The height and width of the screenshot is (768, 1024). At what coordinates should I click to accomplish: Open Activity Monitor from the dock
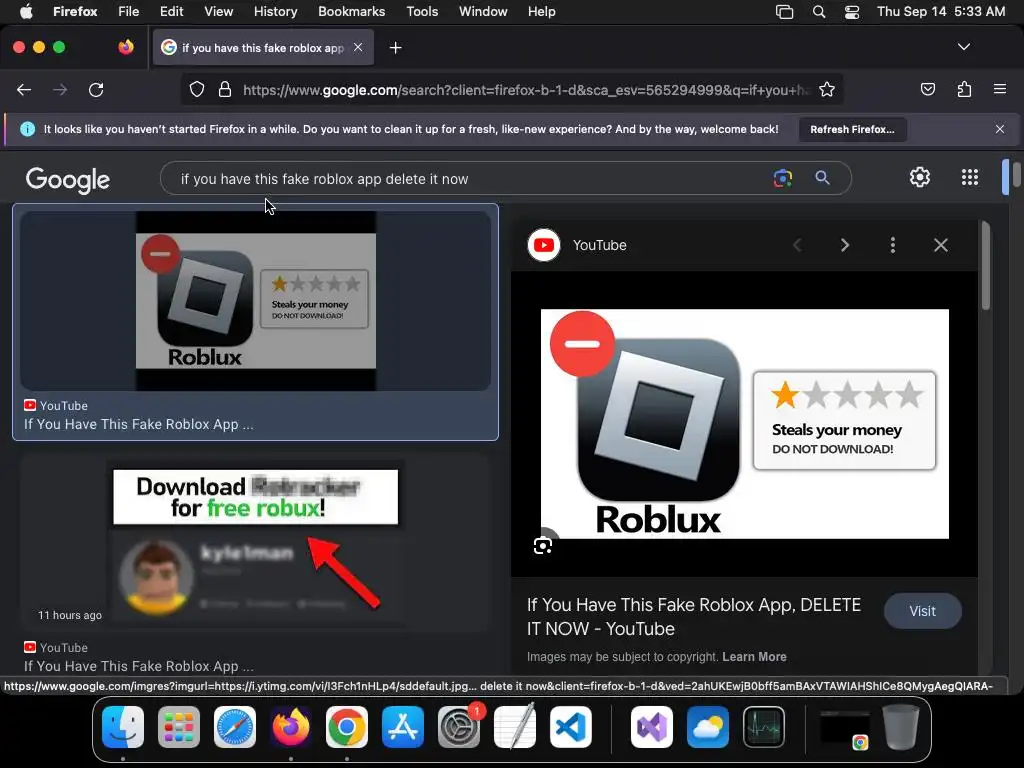pos(764,727)
